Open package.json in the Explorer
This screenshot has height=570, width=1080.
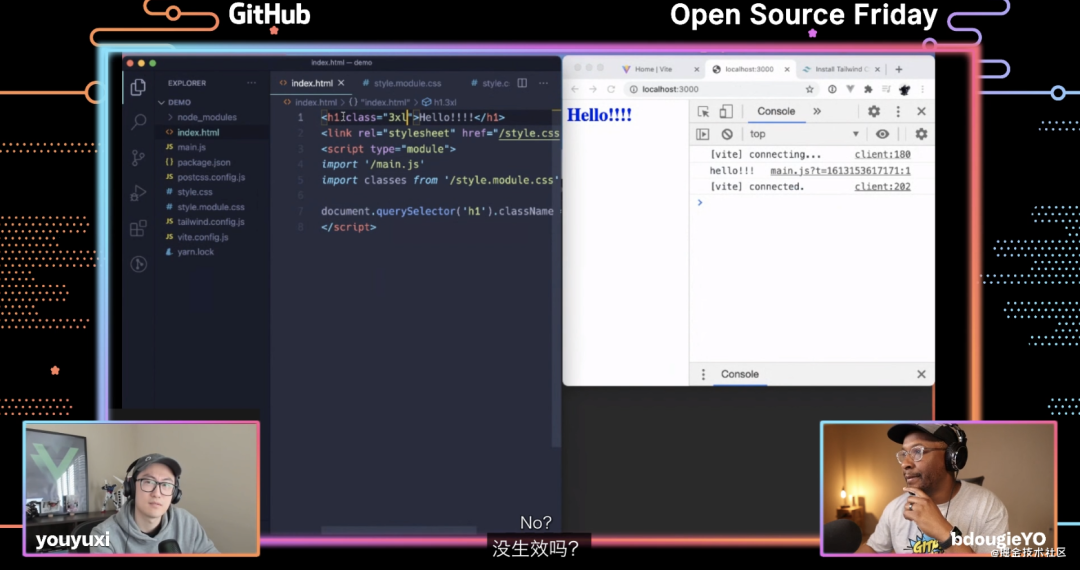(204, 162)
